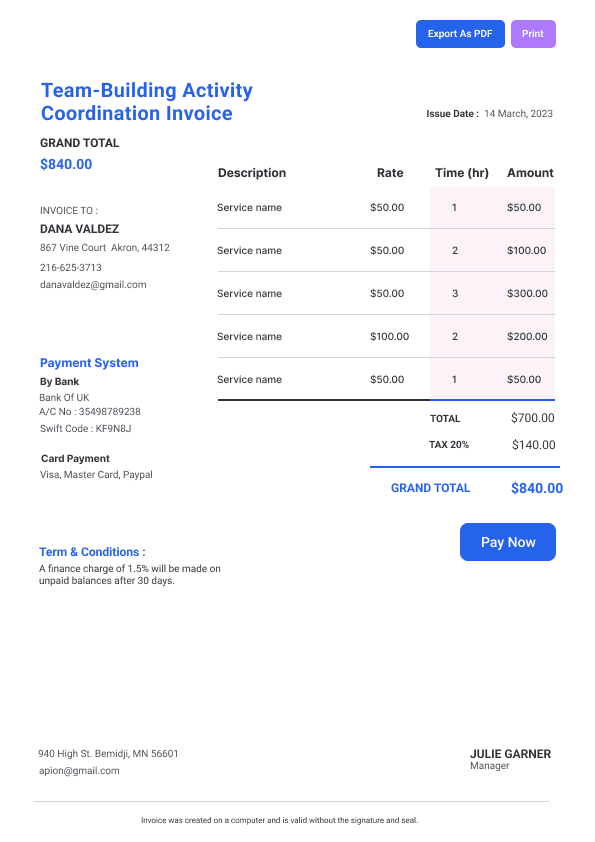Click the email danavaldez@gmail.com
595x842 pixels.
click(93, 285)
